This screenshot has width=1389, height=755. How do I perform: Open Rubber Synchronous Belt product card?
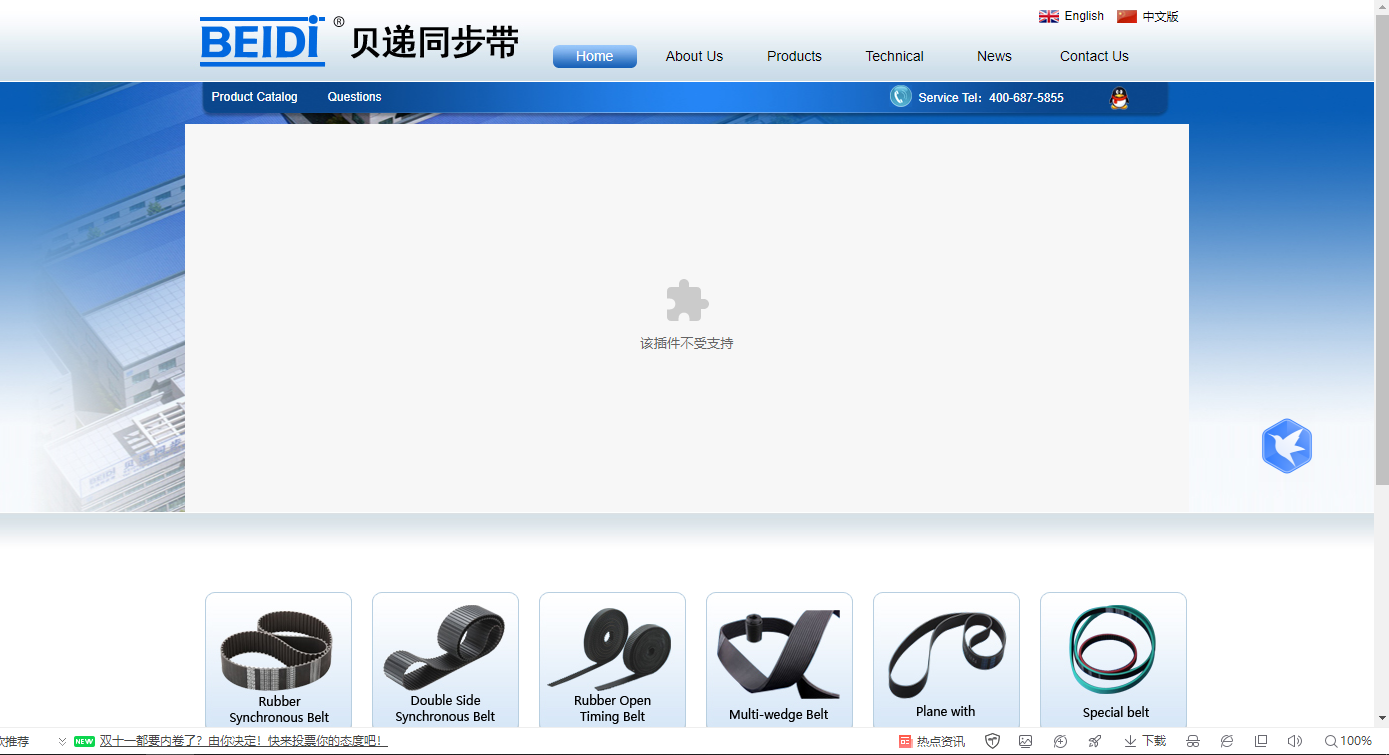pyautogui.click(x=279, y=660)
